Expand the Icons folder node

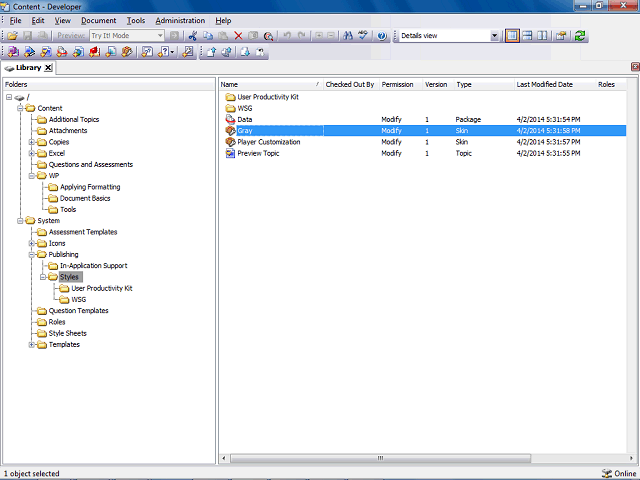(31, 243)
